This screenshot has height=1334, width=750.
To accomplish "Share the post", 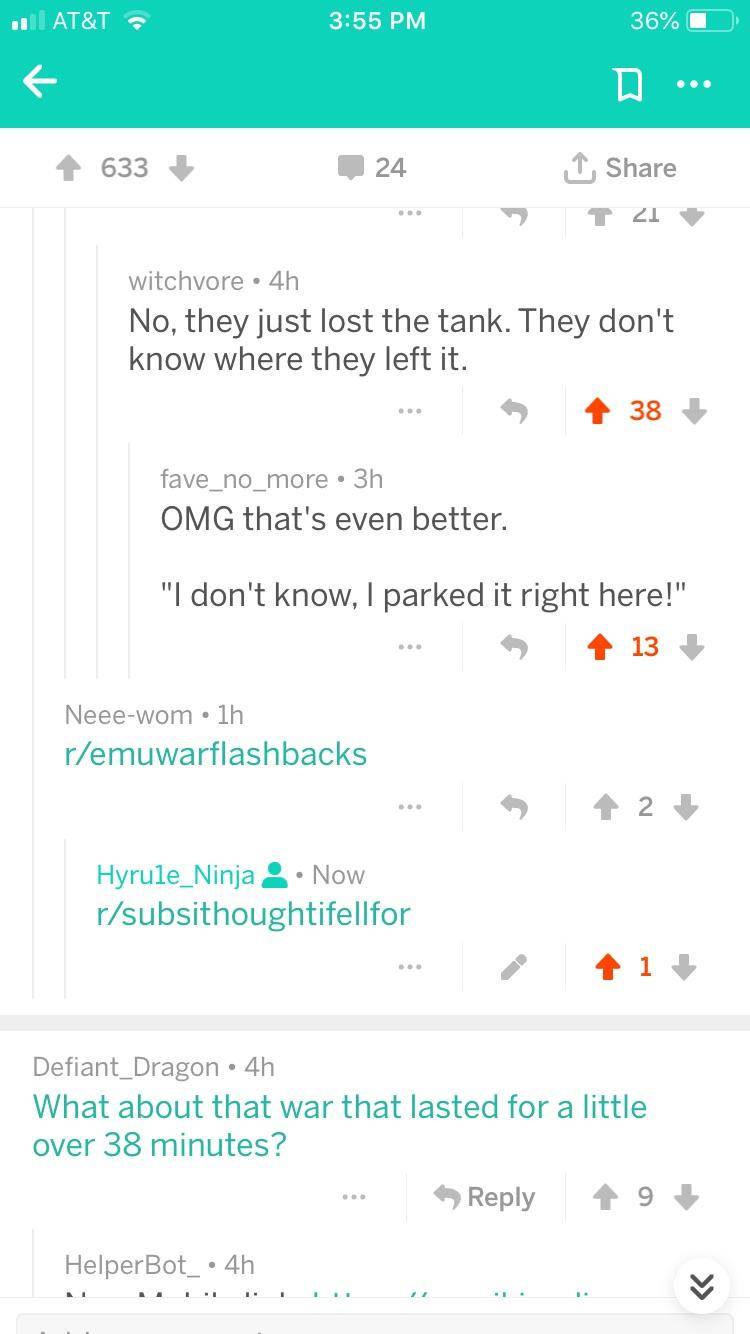I will 620,168.
